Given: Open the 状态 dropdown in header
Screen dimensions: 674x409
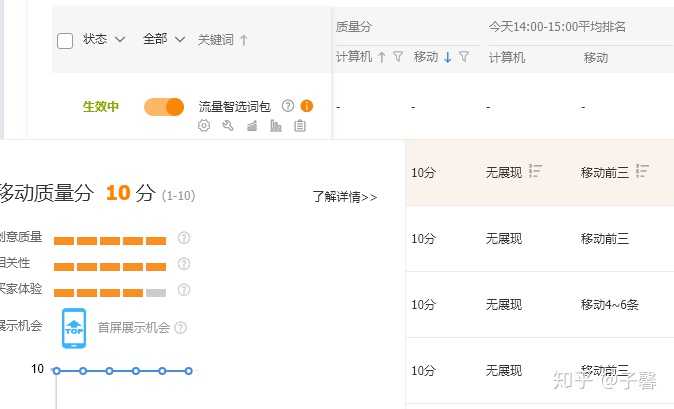Looking at the screenshot, I should point(104,39).
